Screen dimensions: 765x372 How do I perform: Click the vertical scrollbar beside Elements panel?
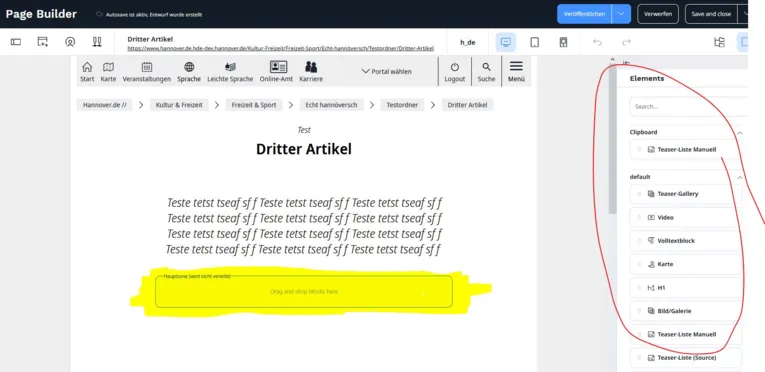tap(613, 139)
